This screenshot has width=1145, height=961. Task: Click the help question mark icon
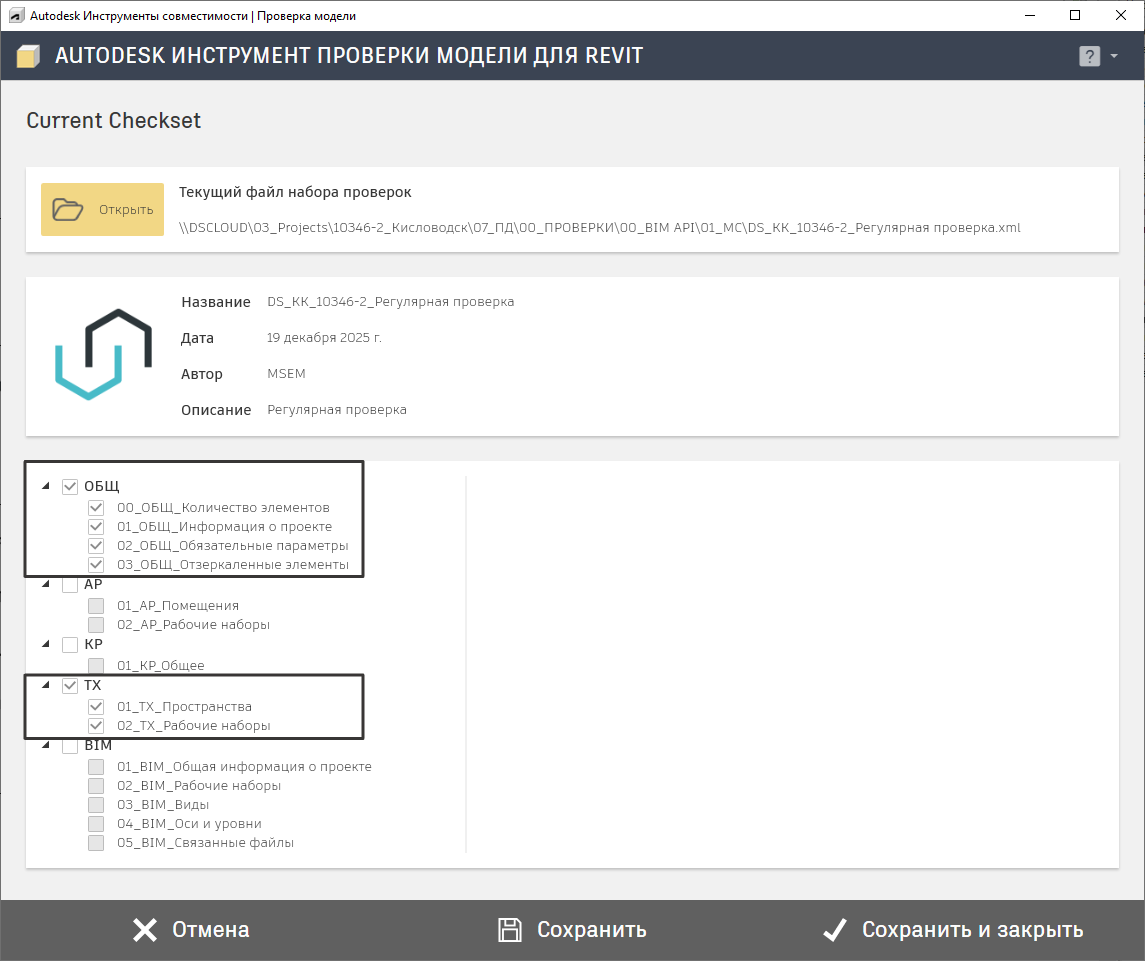pyautogui.click(x=1089, y=57)
